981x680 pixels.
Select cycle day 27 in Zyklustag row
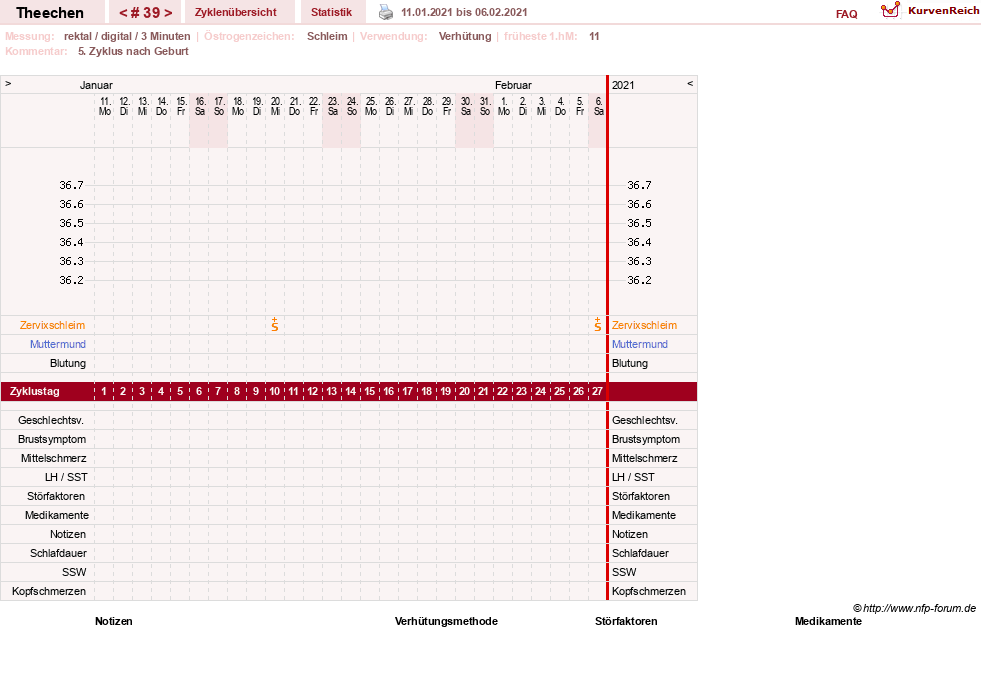tap(597, 392)
